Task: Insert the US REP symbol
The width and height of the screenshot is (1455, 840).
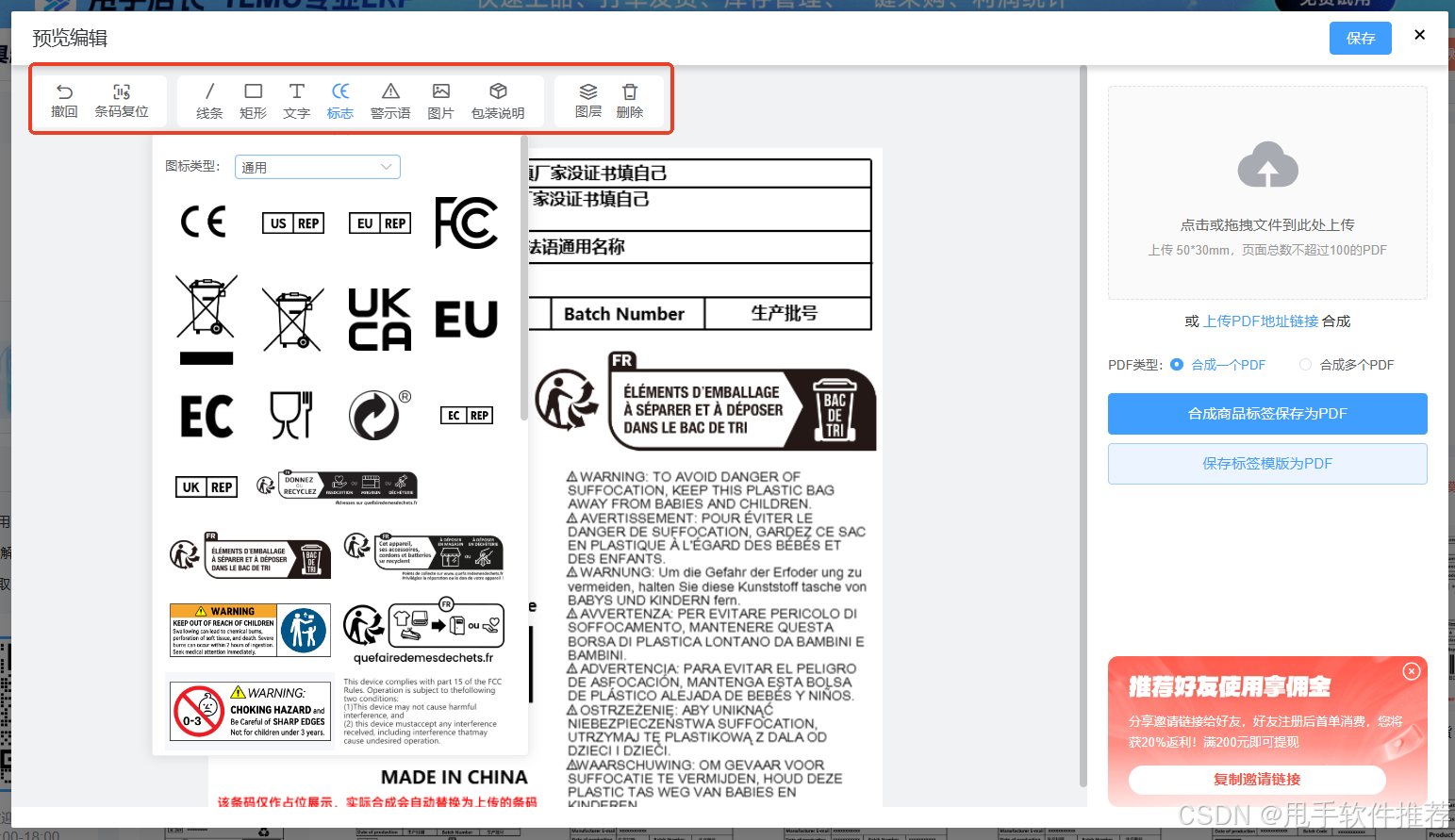Action: click(x=293, y=223)
